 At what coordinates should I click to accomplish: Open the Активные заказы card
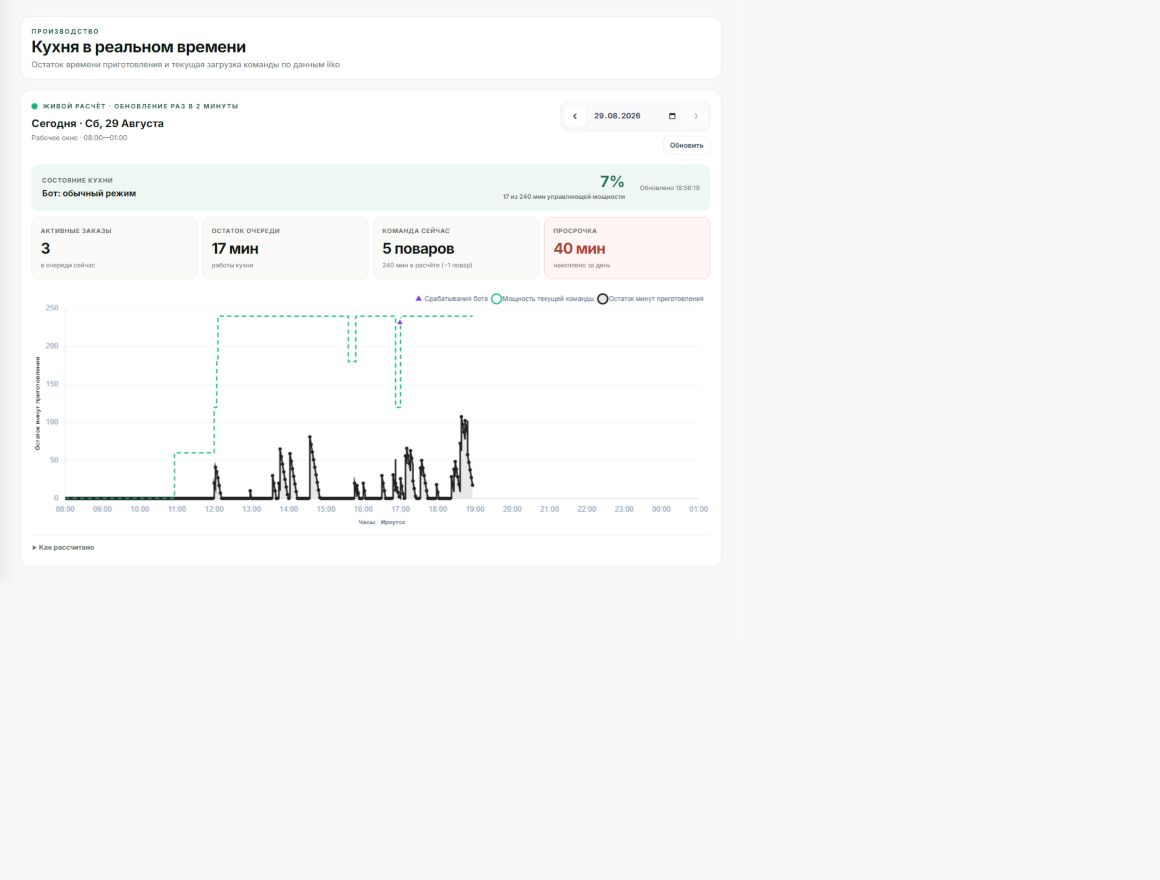pos(114,248)
